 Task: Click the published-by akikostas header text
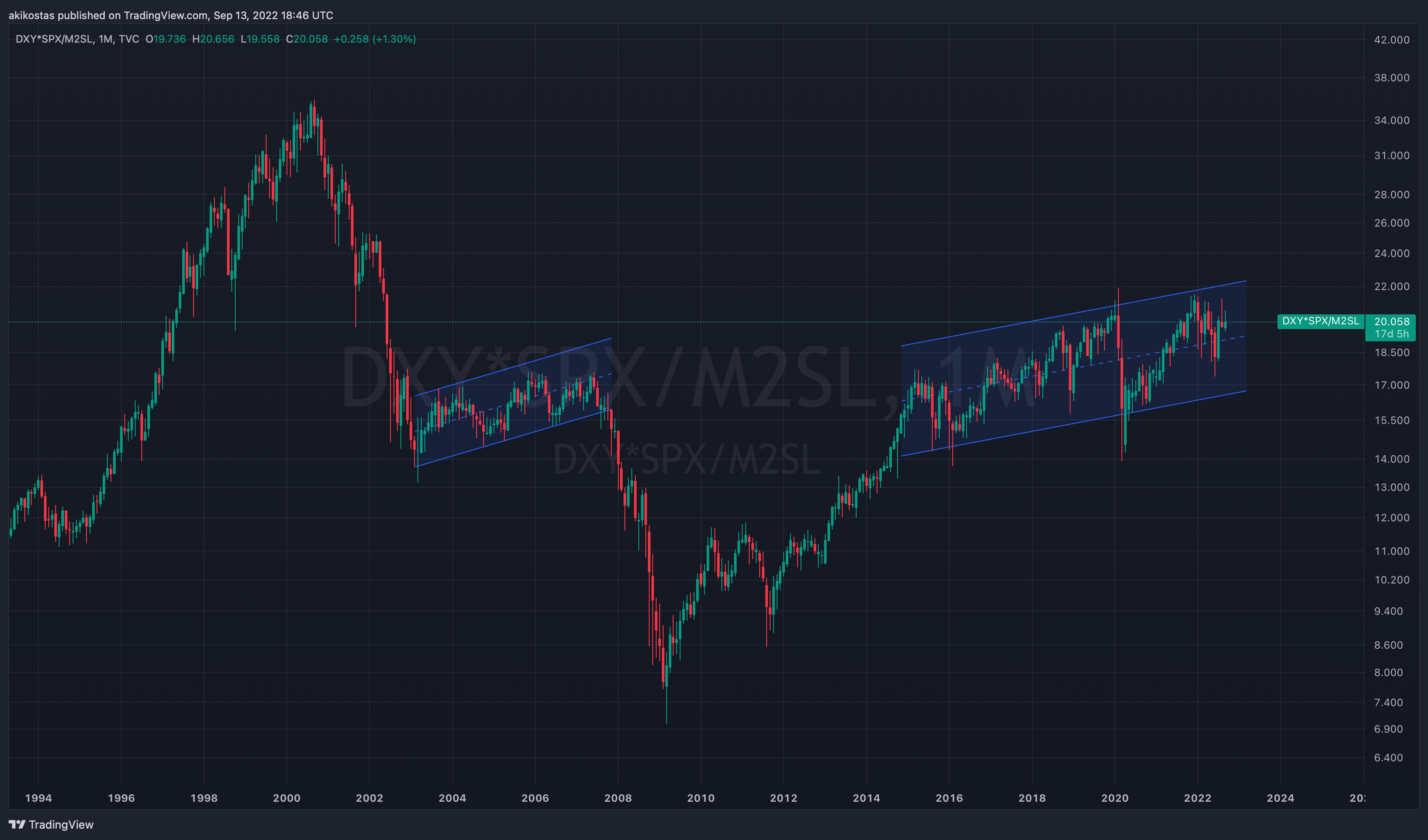coord(170,15)
